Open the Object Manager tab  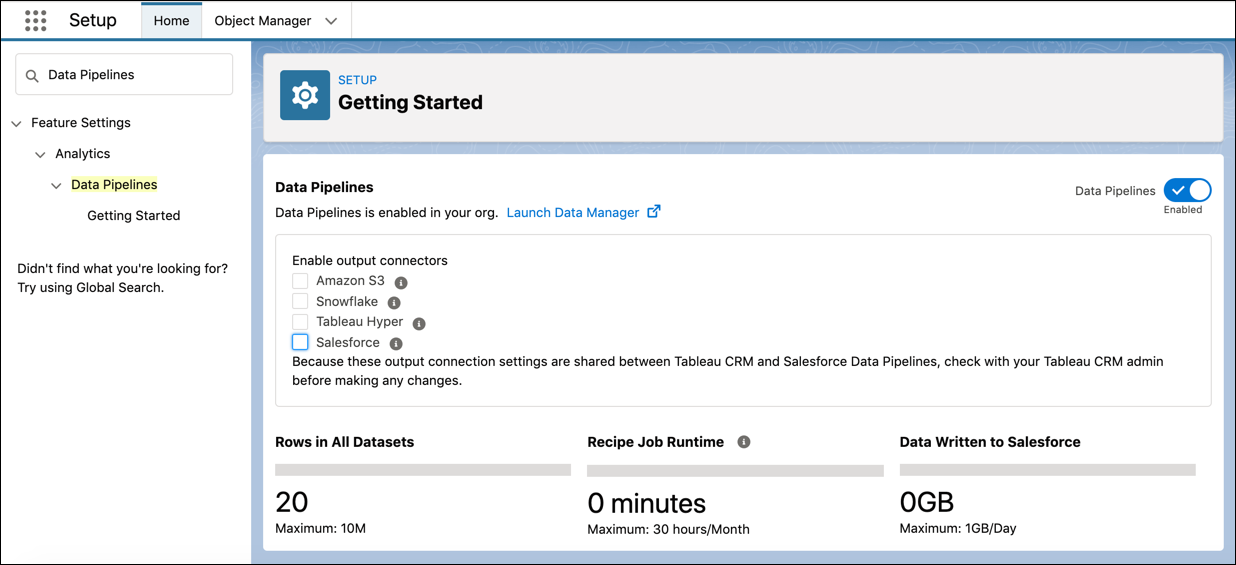[x=263, y=21]
